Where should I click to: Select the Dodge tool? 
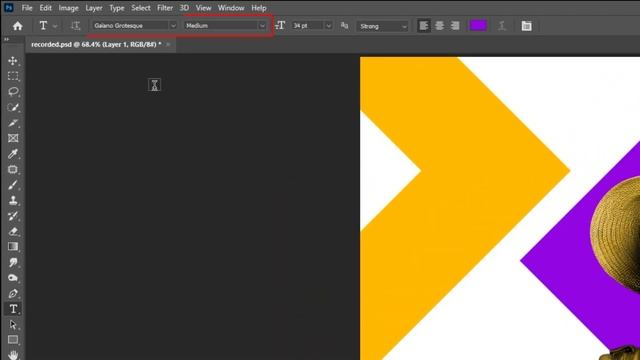point(13,278)
